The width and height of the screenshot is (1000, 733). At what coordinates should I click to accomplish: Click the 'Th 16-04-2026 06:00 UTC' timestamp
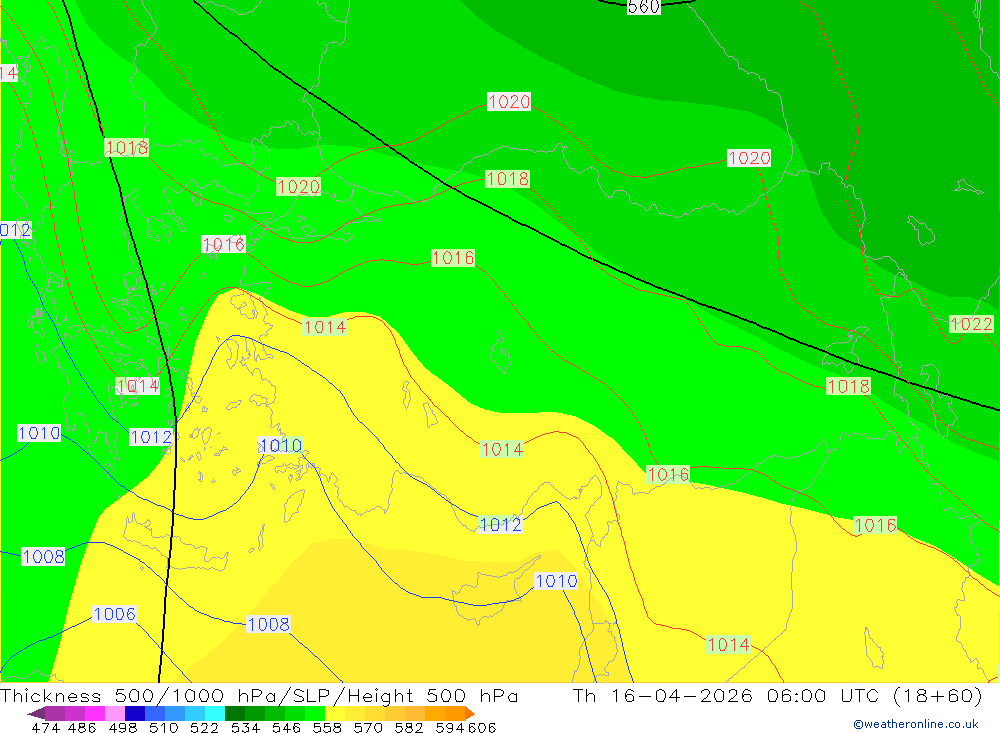(x=726, y=695)
